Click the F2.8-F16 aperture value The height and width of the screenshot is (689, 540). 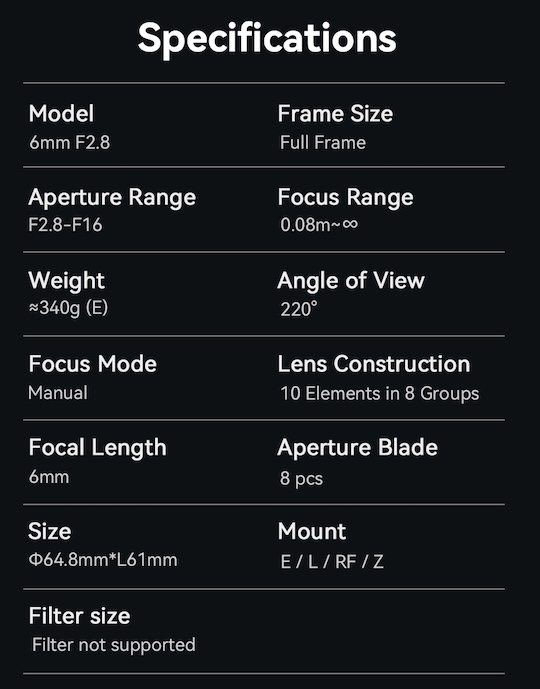pyautogui.click(x=65, y=225)
